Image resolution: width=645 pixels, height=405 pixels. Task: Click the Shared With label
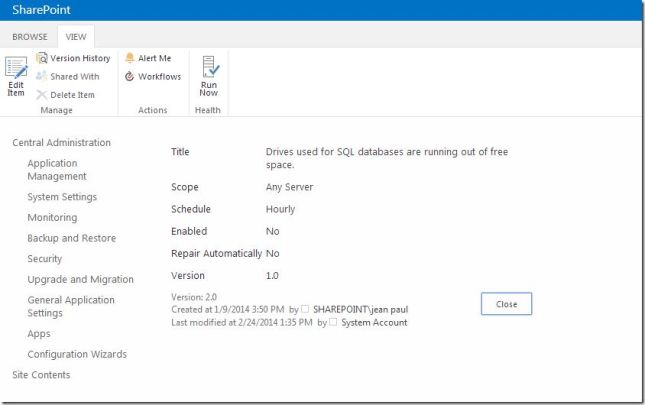click(x=74, y=76)
